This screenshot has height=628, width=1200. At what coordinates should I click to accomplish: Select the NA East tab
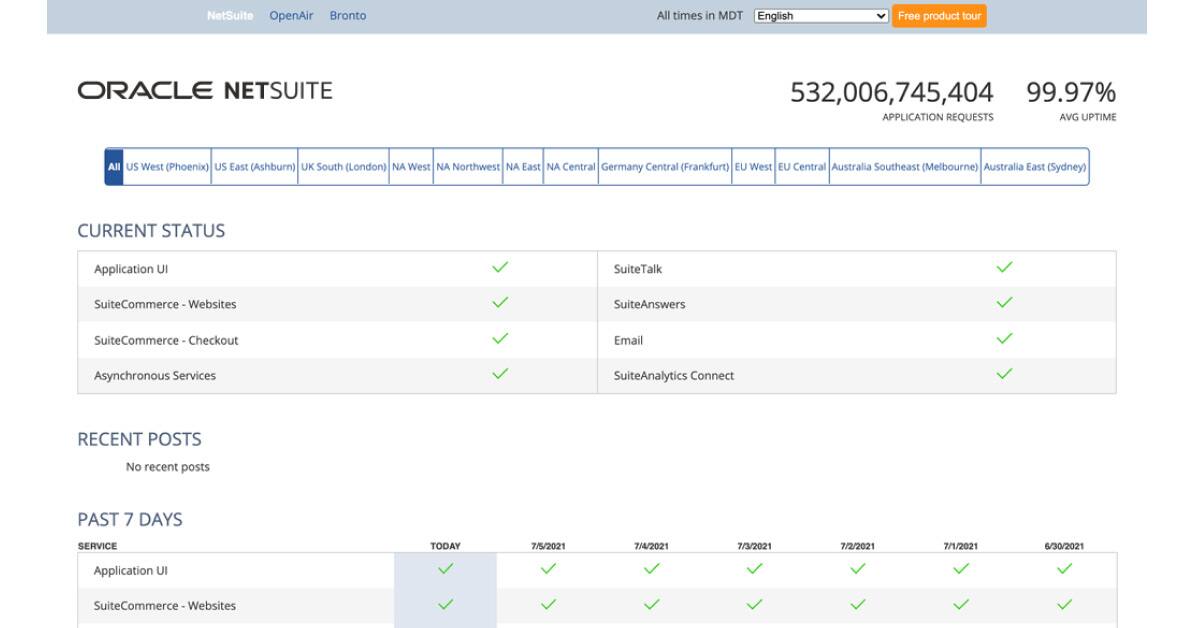tap(523, 167)
